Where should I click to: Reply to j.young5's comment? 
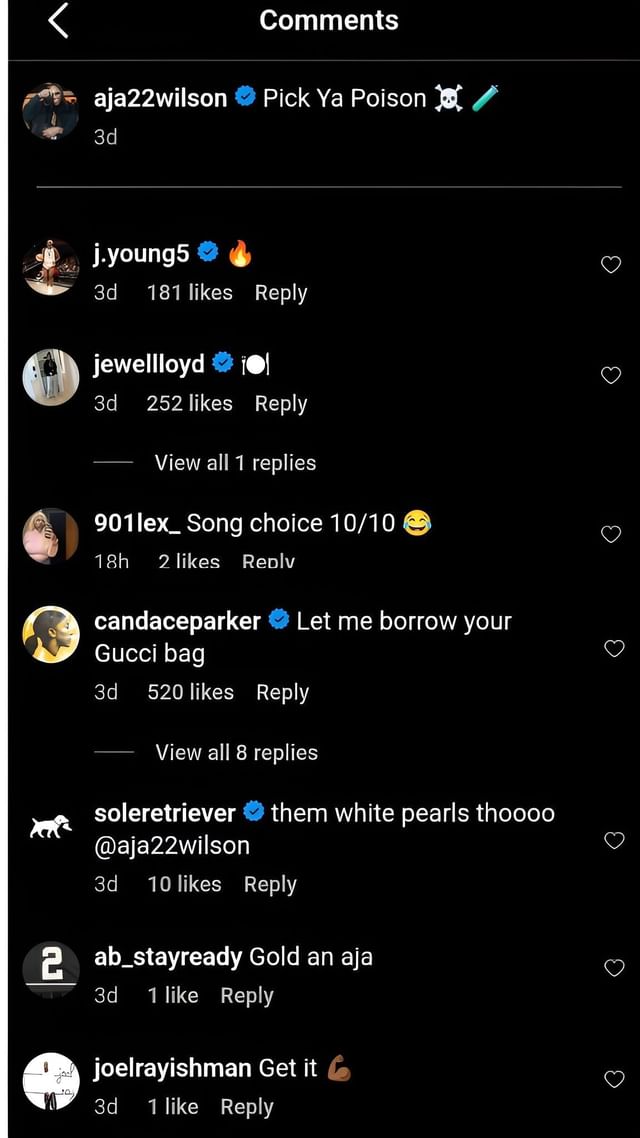click(x=280, y=293)
